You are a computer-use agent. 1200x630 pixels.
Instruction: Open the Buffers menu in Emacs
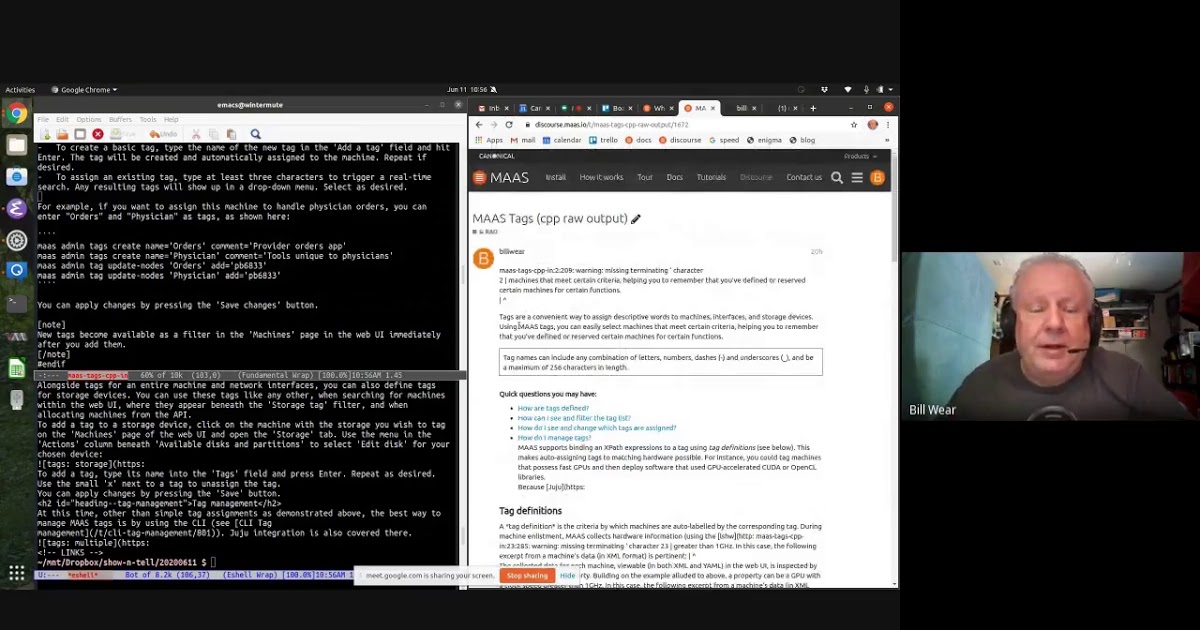click(x=120, y=119)
